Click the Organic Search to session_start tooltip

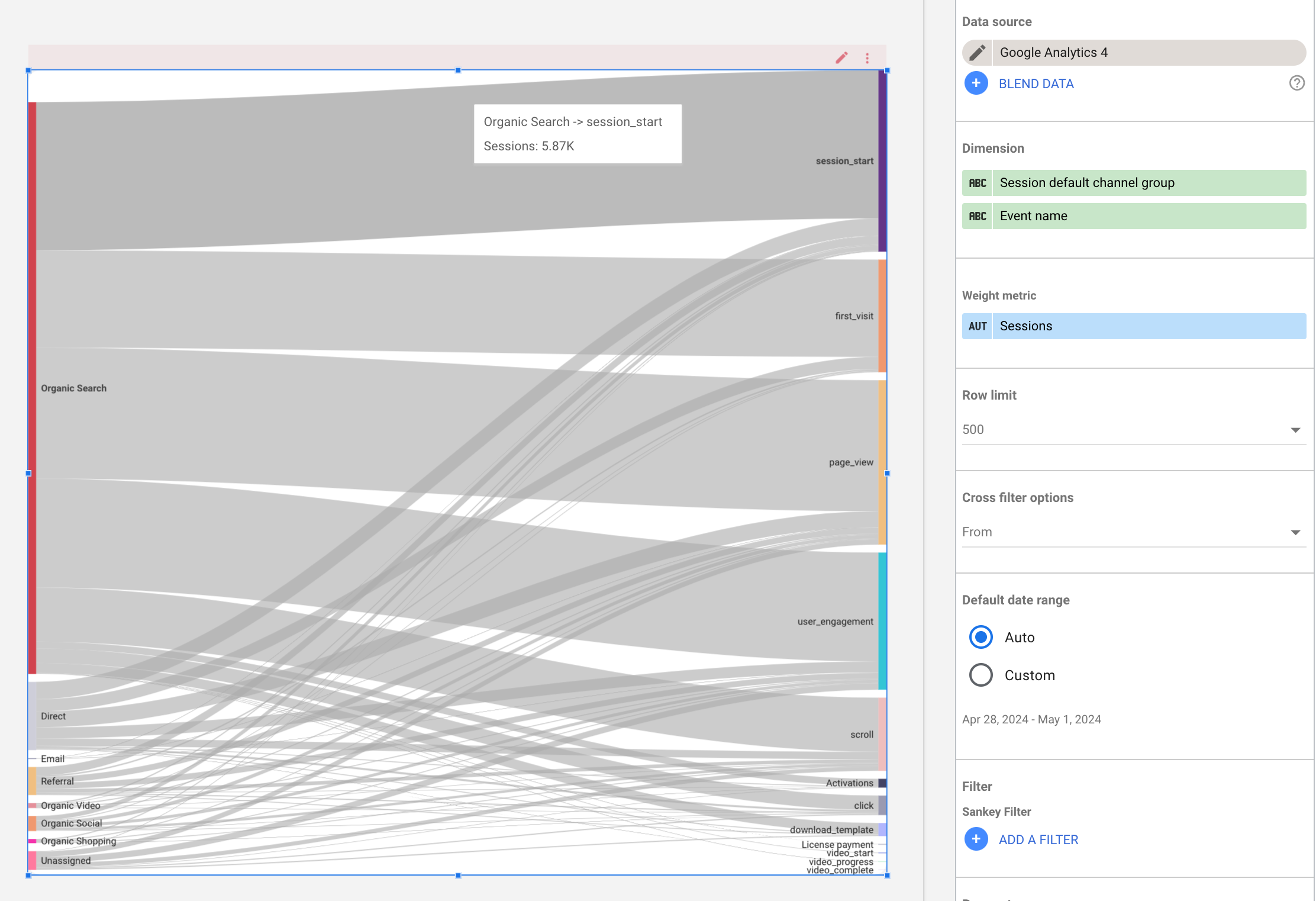pos(578,134)
